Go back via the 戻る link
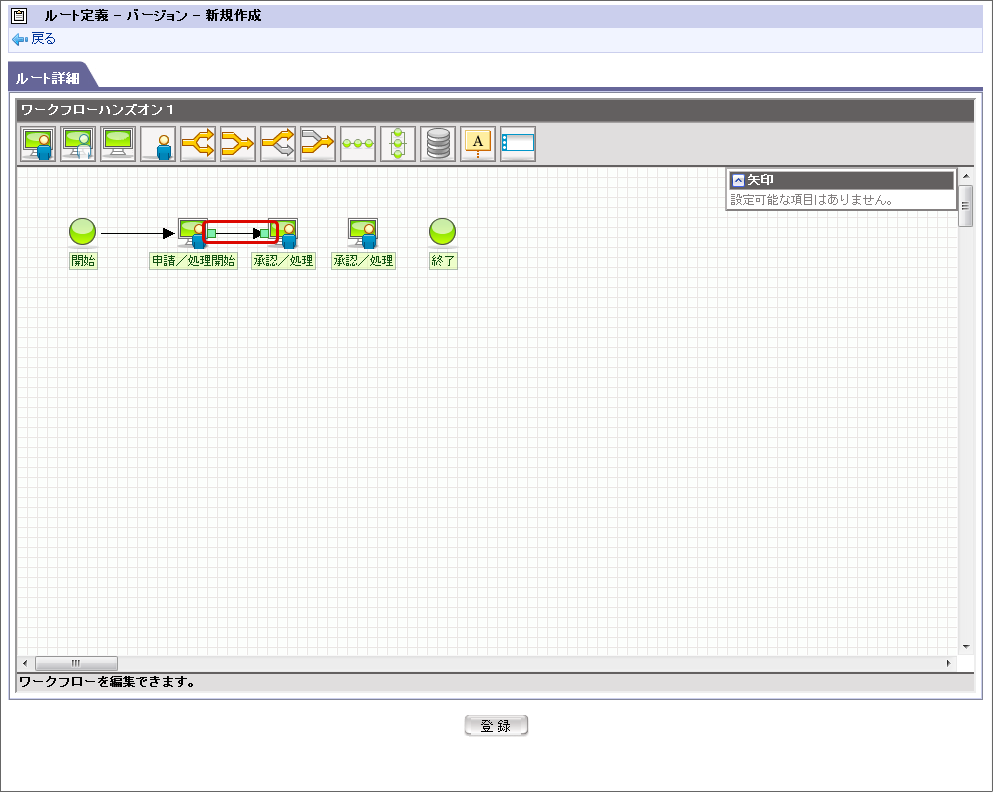 point(43,39)
